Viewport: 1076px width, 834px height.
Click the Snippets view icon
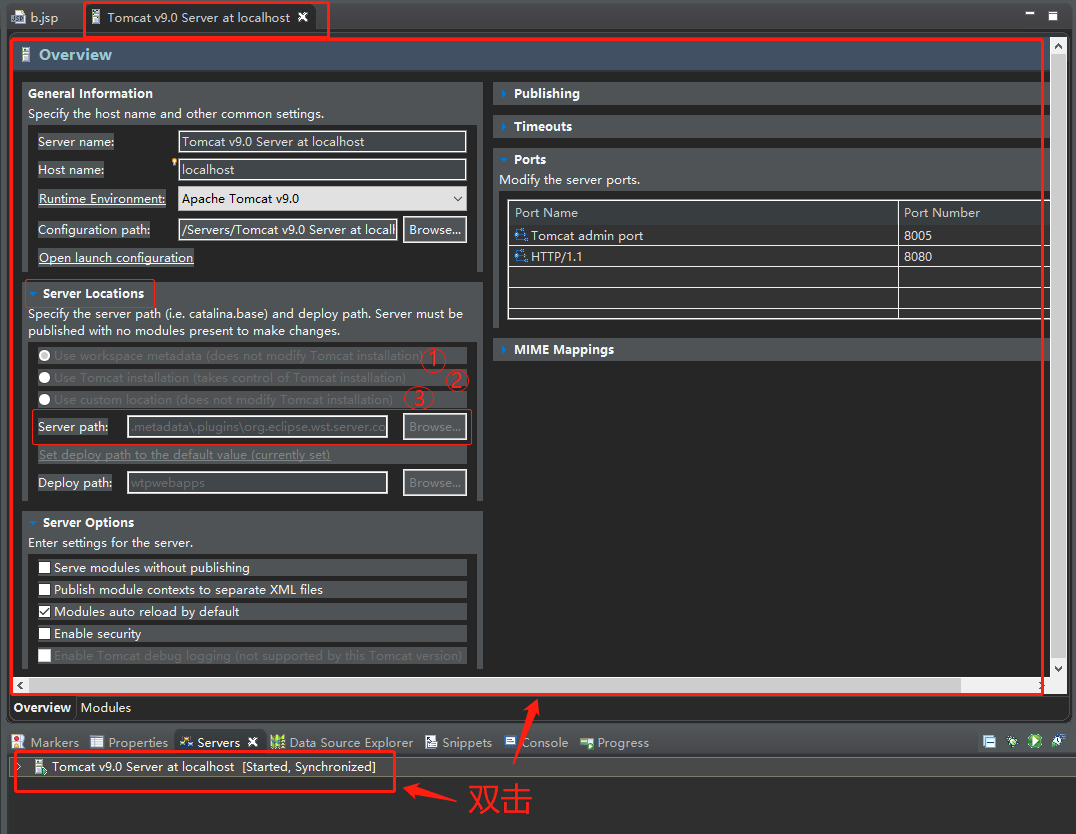(x=431, y=742)
